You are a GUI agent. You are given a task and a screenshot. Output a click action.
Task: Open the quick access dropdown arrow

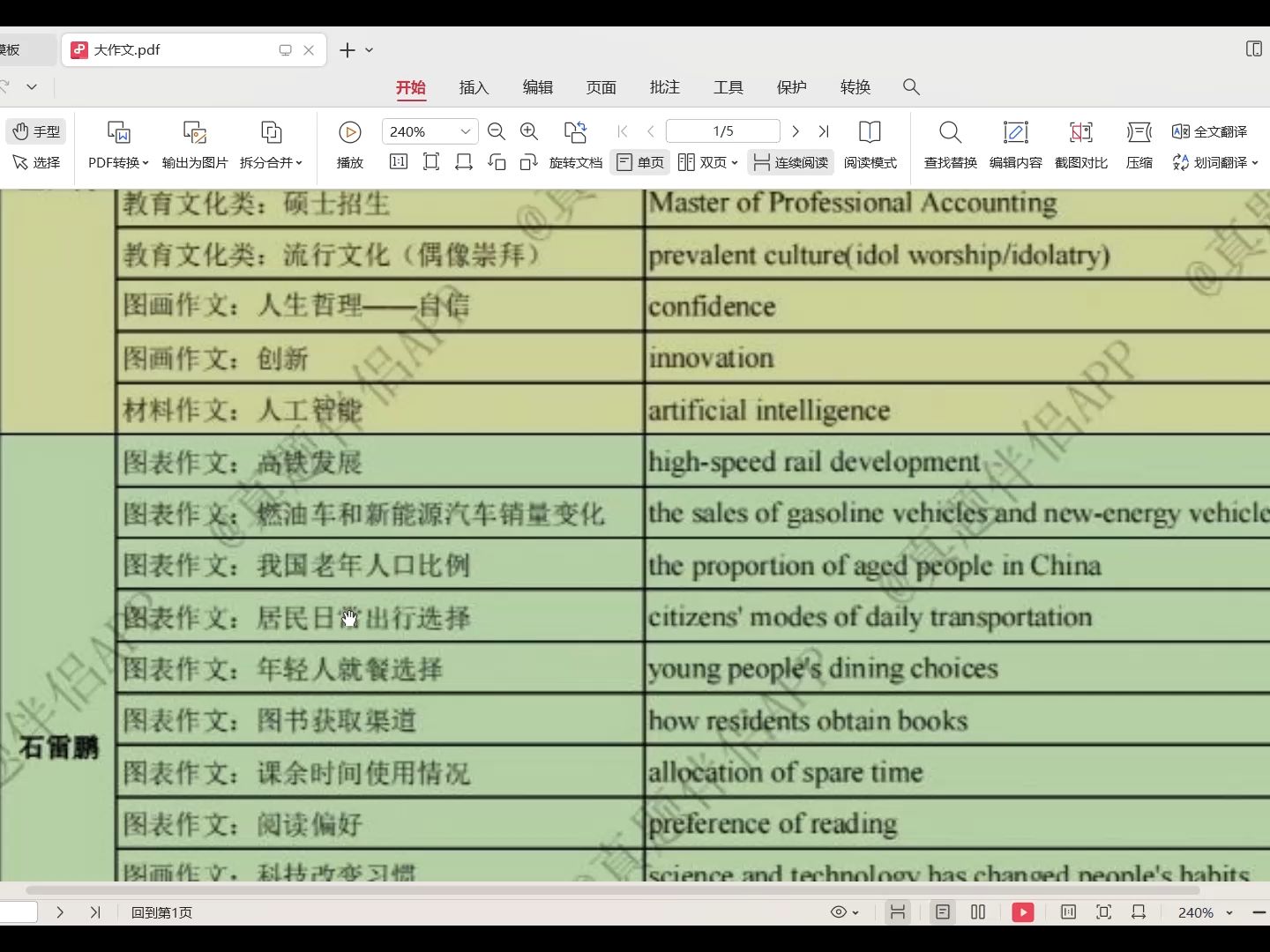(x=32, y=87)
